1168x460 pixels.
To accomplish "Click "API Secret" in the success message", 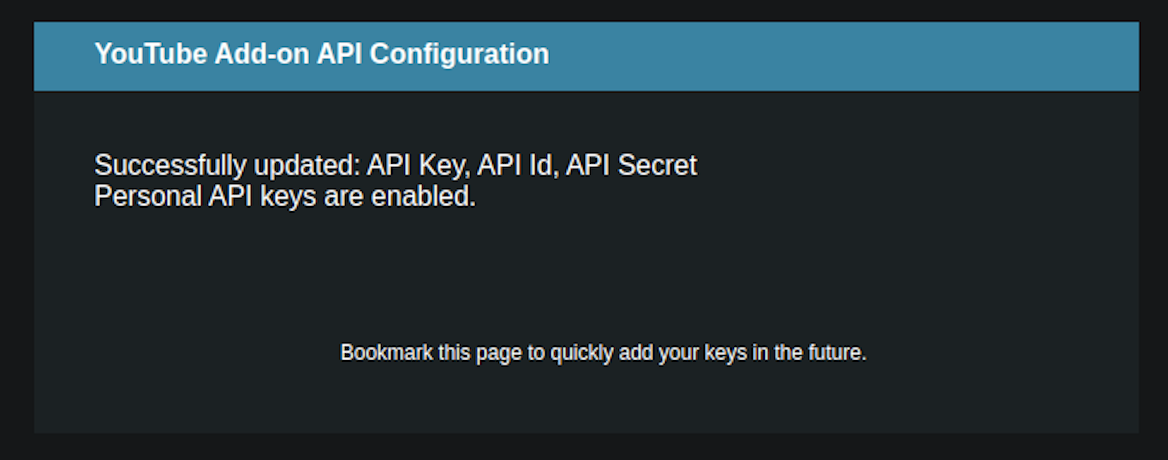I will pos(631,166).
